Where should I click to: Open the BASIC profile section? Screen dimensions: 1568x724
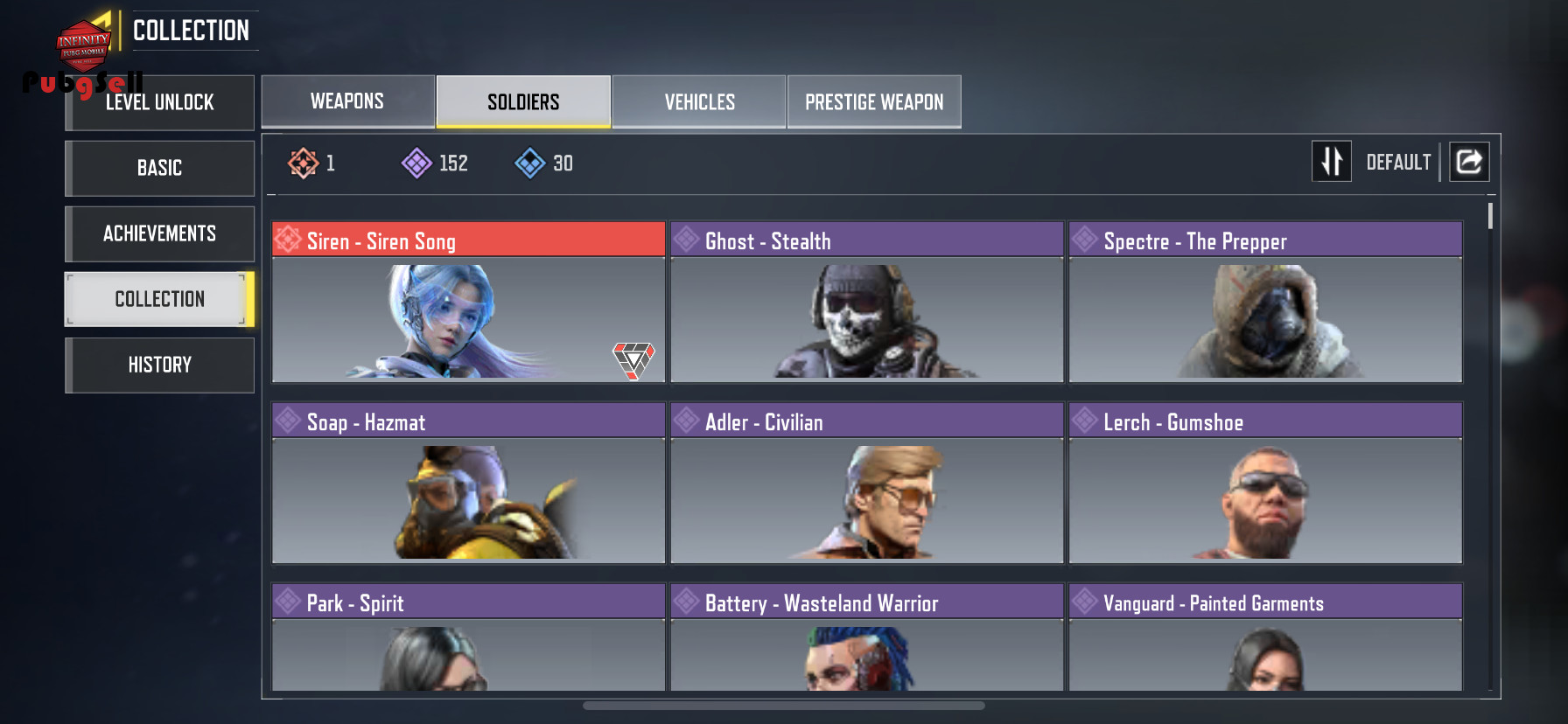tap(159, 168)
